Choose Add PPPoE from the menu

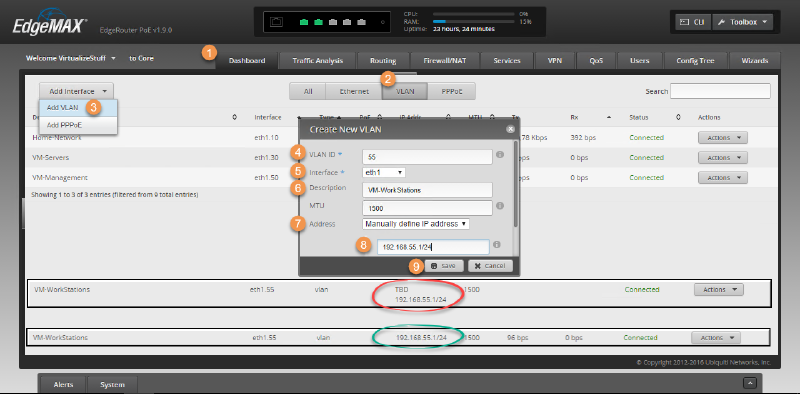[79, 125]
